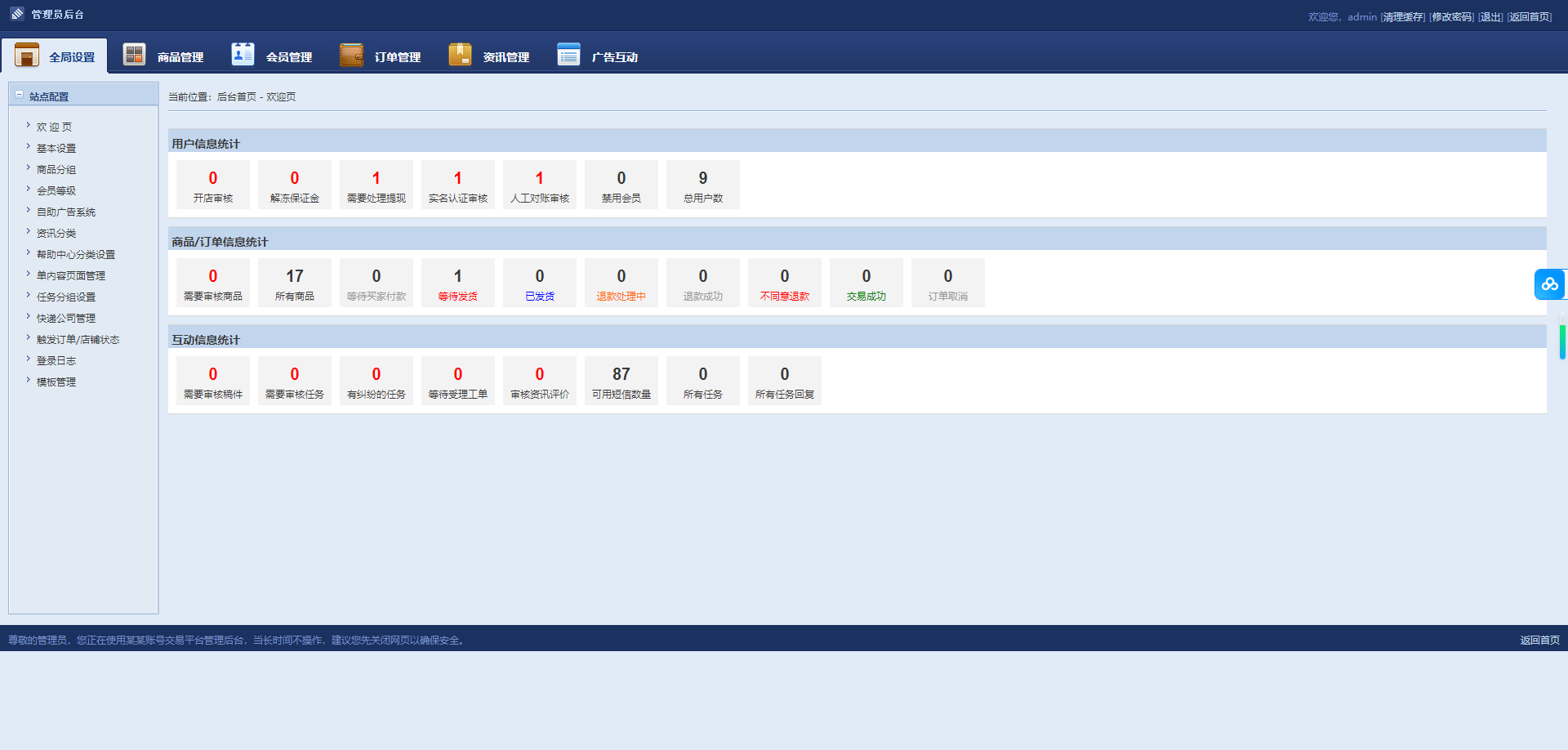This screenshot has height=750, width=1568.
Task: Click the 修改密码 link
Action: (1451, 17)
